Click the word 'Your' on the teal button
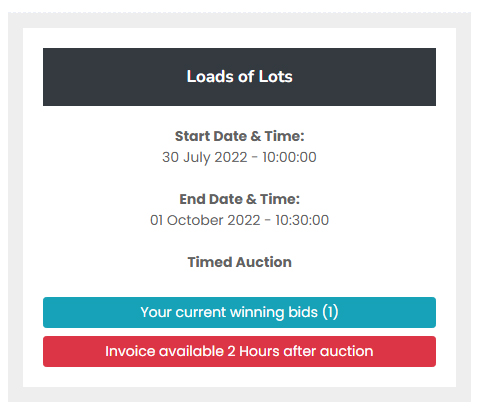 [156, 312]
